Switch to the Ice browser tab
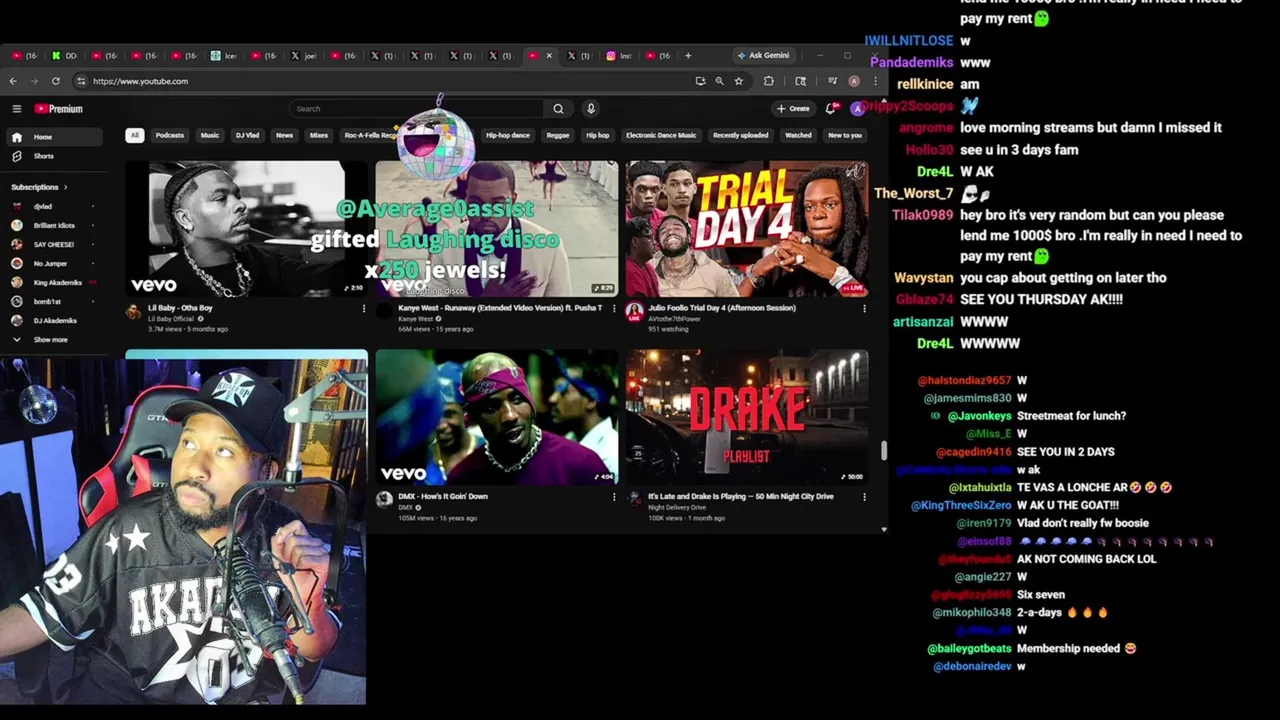Viewport: 1280px width, 720px height. coord(223,56)
